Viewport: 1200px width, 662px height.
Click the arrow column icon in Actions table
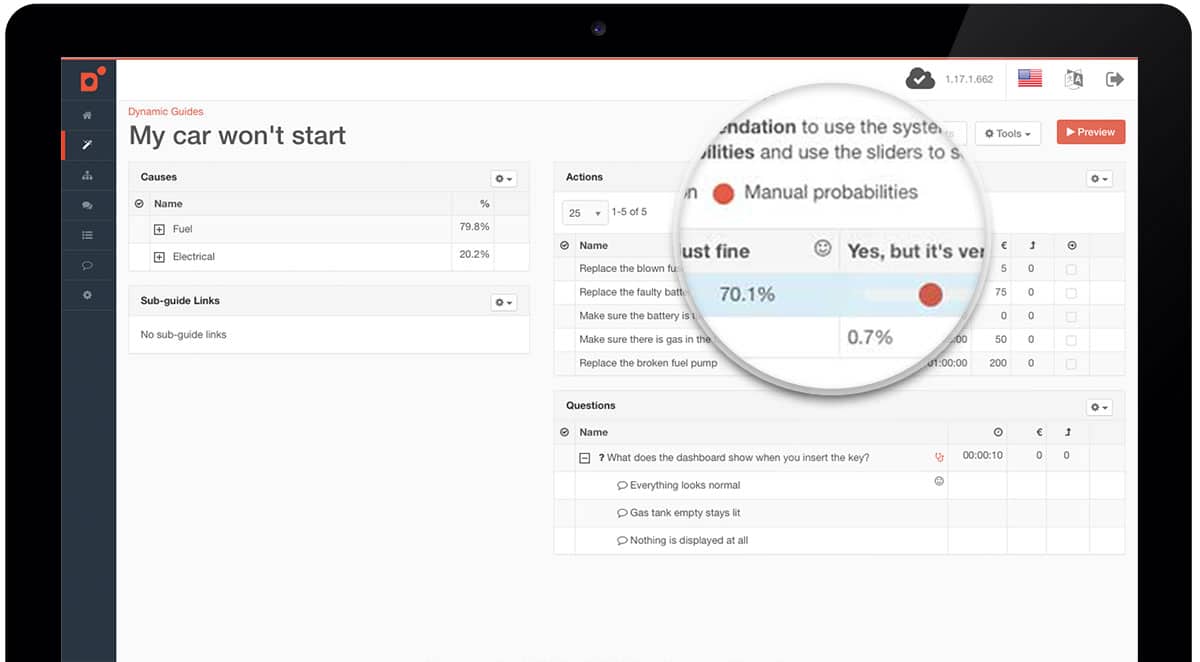pos(1031,245)
